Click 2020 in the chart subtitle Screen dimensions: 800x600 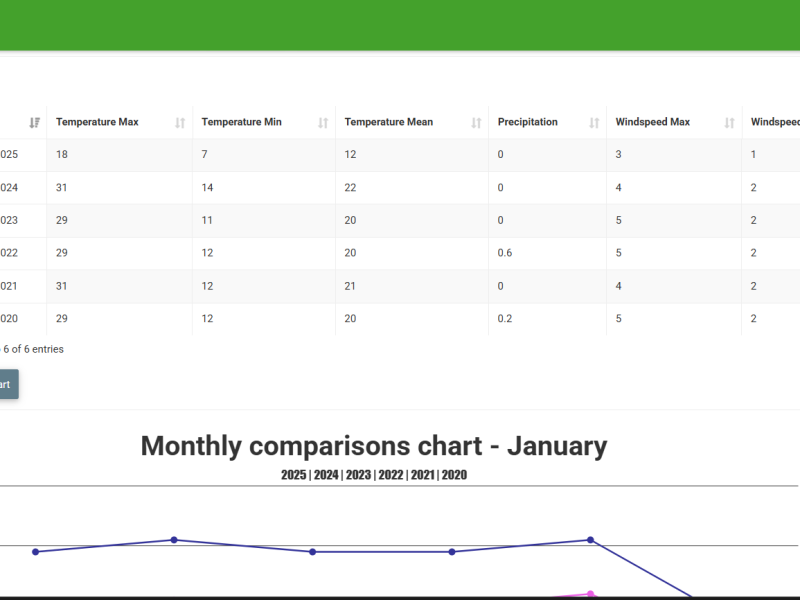(454, 475)
